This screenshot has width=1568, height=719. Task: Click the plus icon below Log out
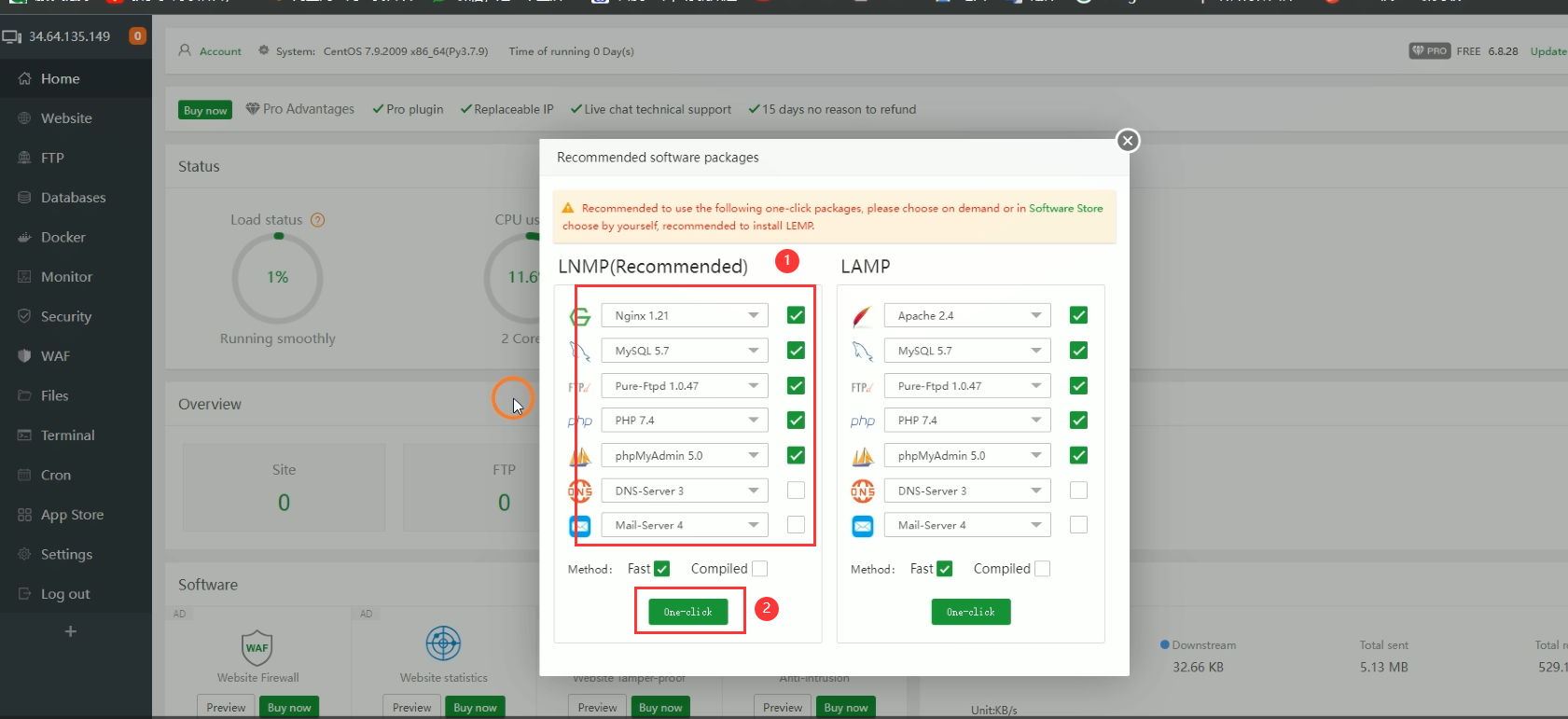(x=70, y=631)
